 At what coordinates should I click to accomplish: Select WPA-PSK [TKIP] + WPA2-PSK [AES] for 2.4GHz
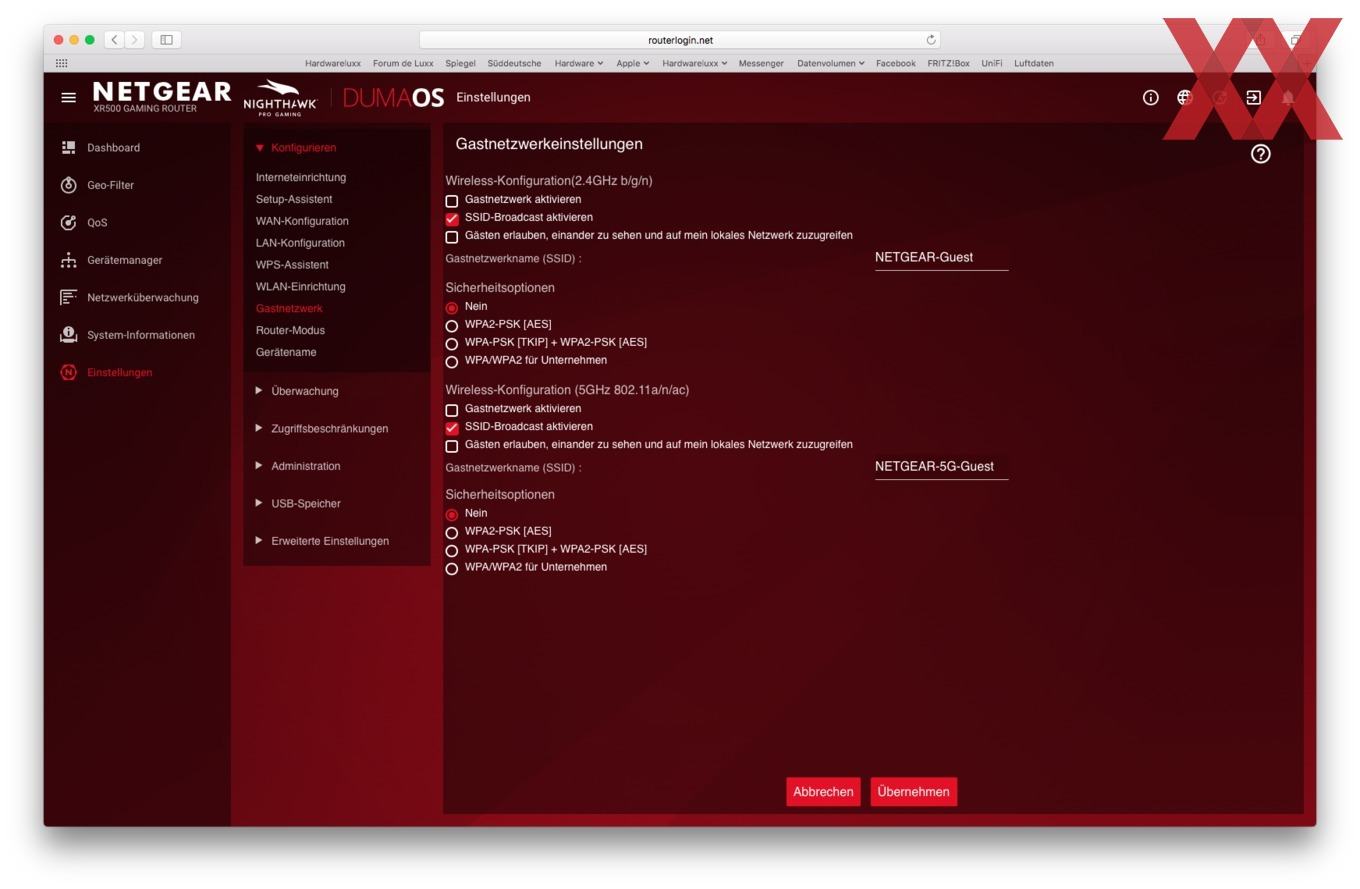[451, 344]
